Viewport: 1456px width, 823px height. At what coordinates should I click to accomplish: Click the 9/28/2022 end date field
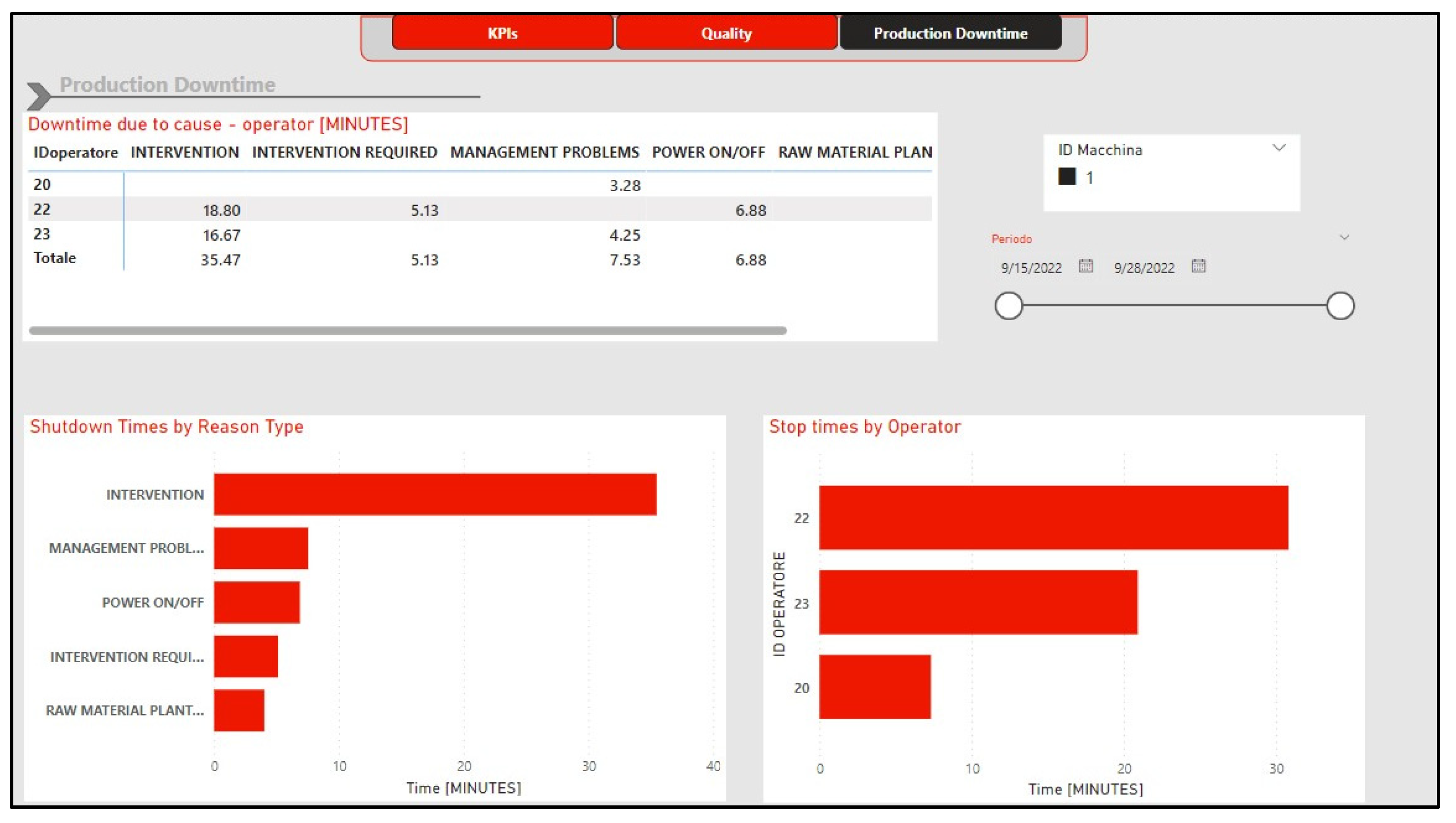coord(1144,268)
